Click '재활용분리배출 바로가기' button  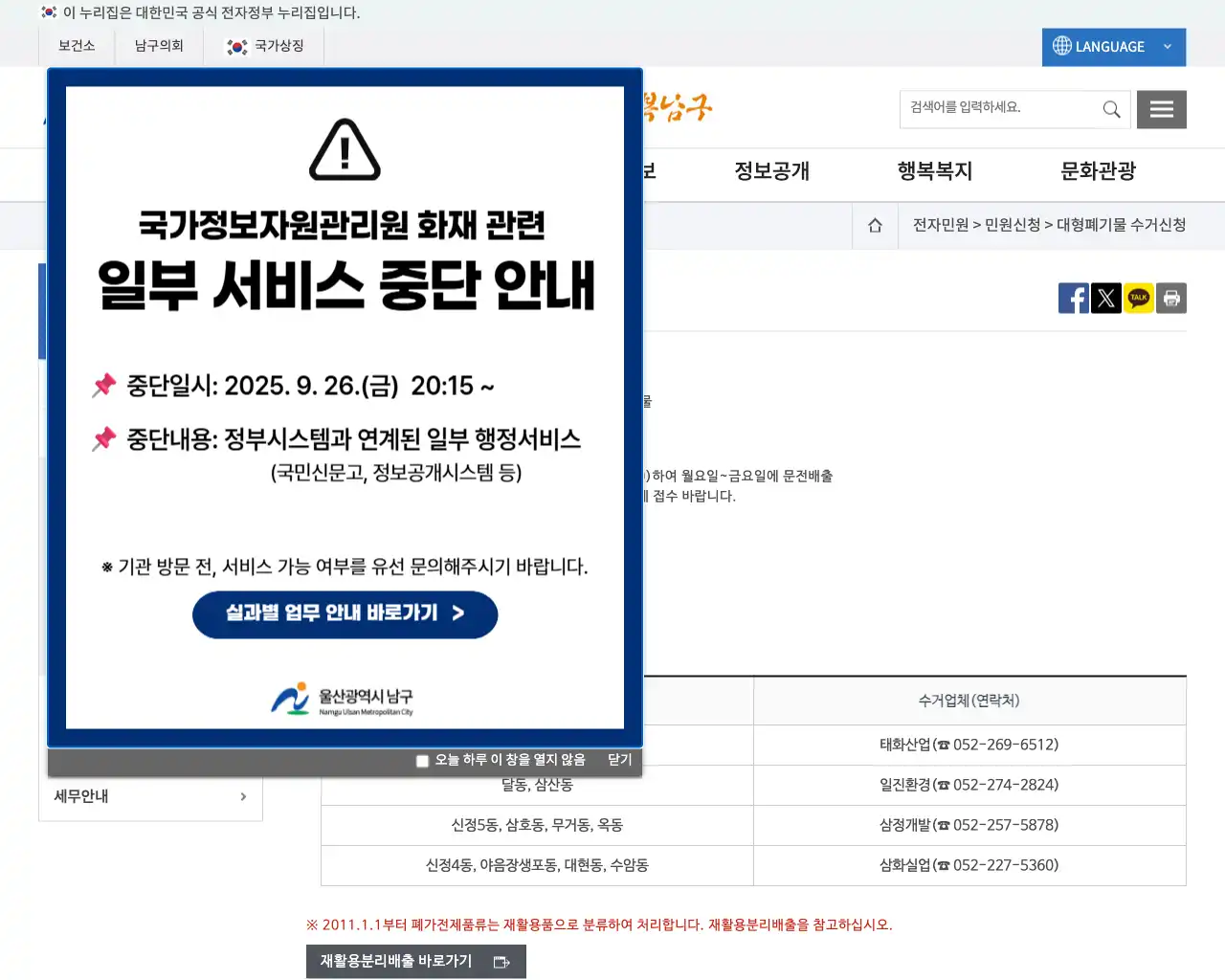click(416, 962)
